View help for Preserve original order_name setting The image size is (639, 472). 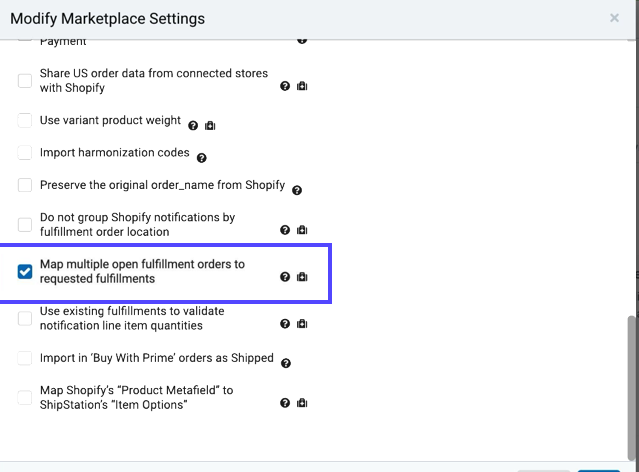click(297, 190)
